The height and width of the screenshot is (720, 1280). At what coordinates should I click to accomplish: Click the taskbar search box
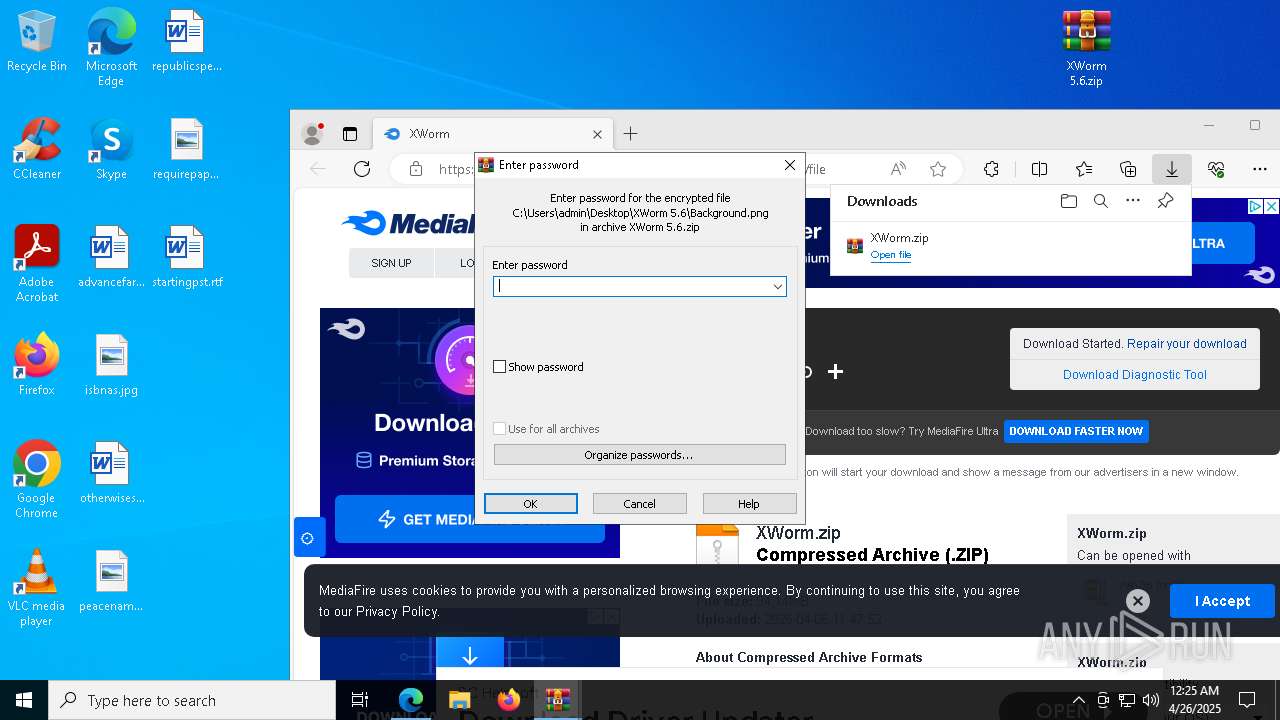[192, 700]
